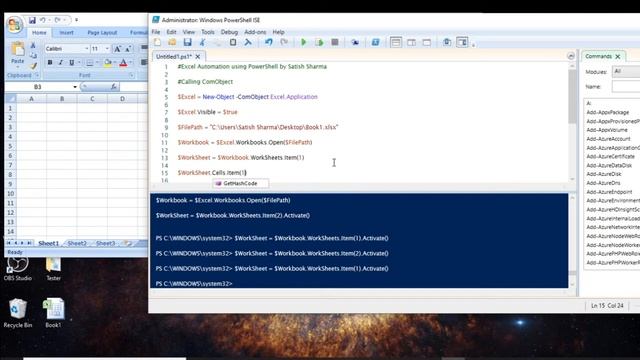Open the Debug menu in PowerShell ISE
Viewport: 640px width, 360px height.
[x=229, y=32]
